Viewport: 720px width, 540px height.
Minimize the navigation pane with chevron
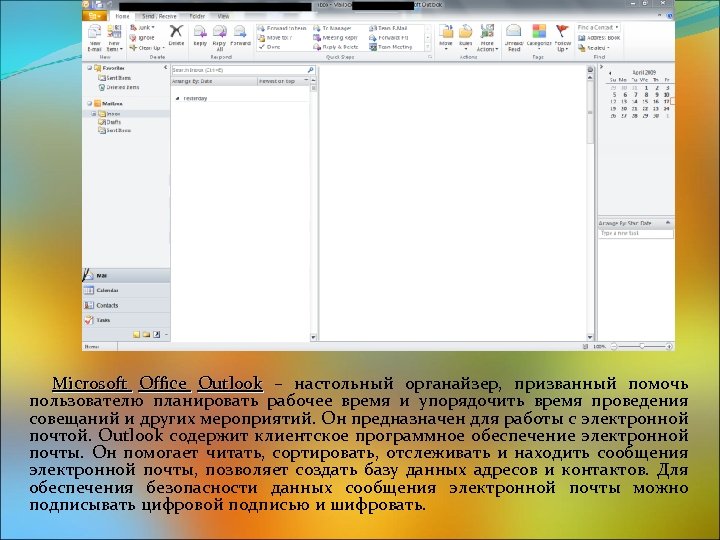point(166,68)
